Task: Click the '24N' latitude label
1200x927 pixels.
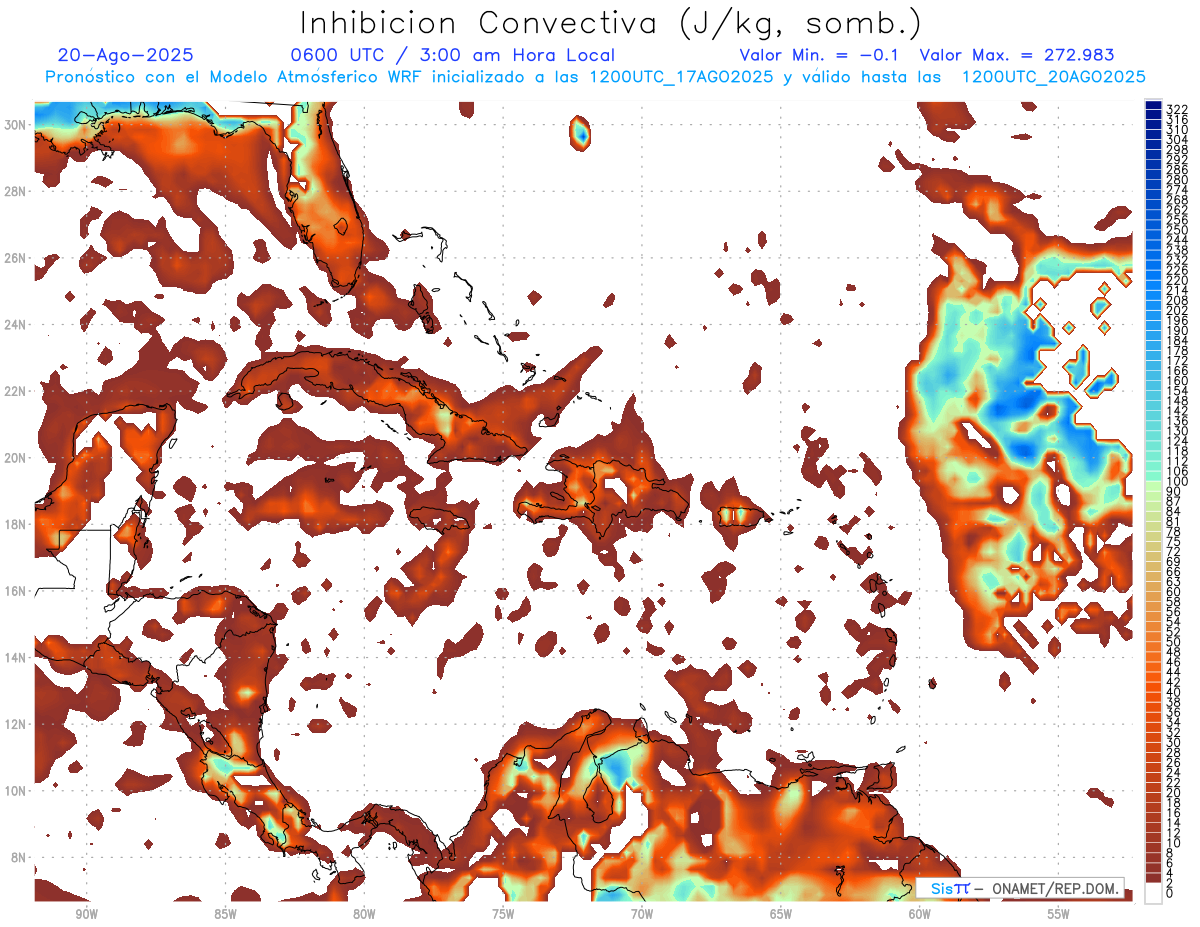Action: (x=15, y=325)
